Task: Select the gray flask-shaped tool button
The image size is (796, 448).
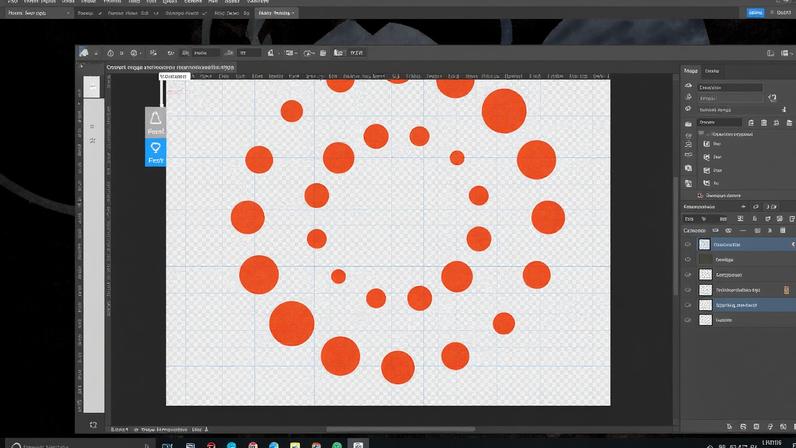Action: click(x=155, y=122)
